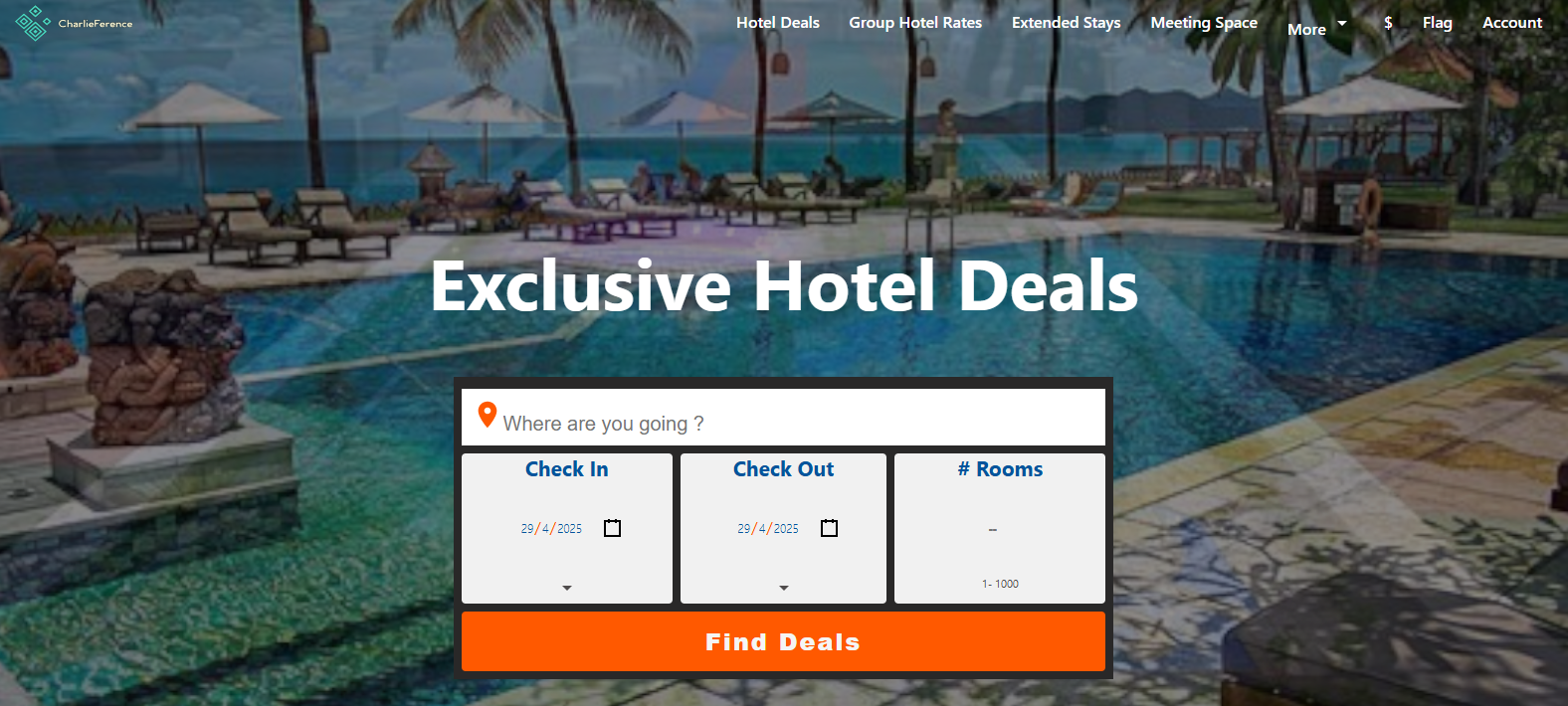
Task: Click the Flag language selector
Action: point(1438,23)
